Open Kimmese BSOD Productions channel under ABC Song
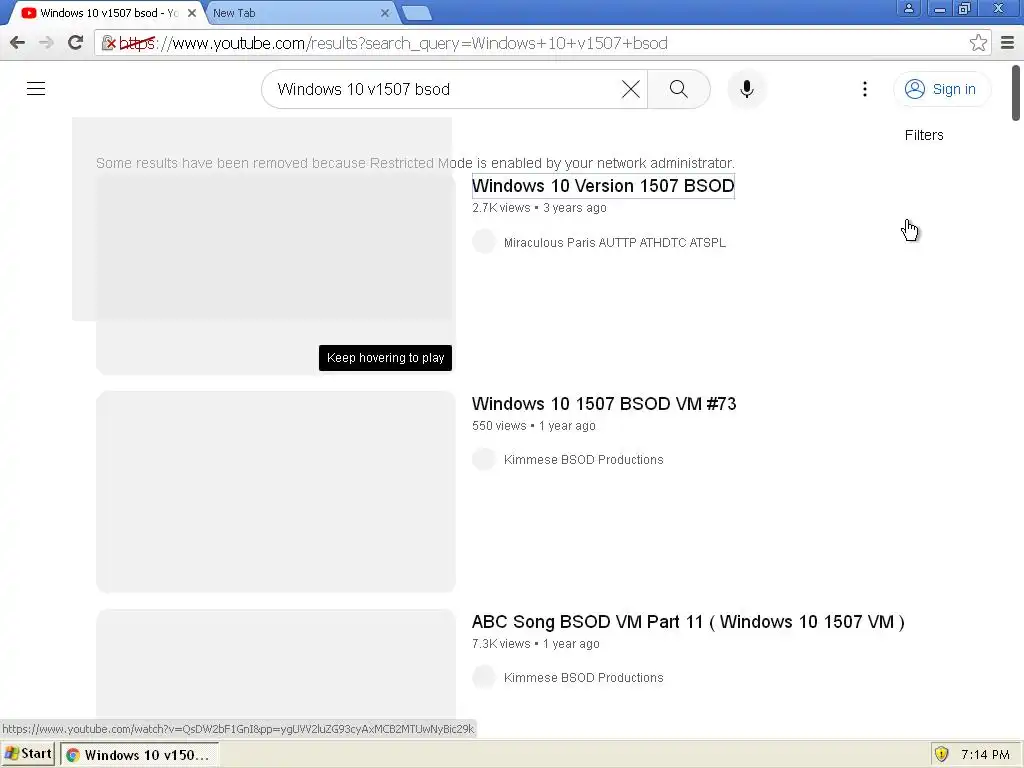This screenshot has width=1024, height=768. click(583, 678)
